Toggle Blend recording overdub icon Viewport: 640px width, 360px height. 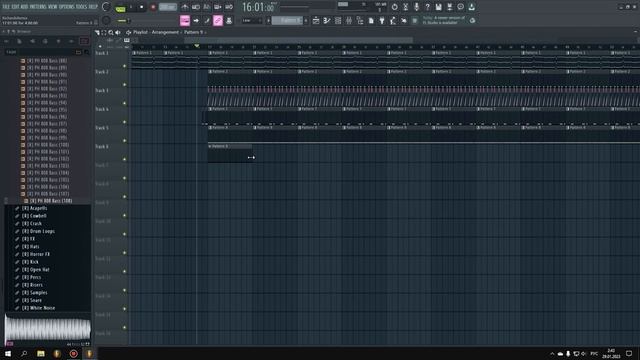218,7
